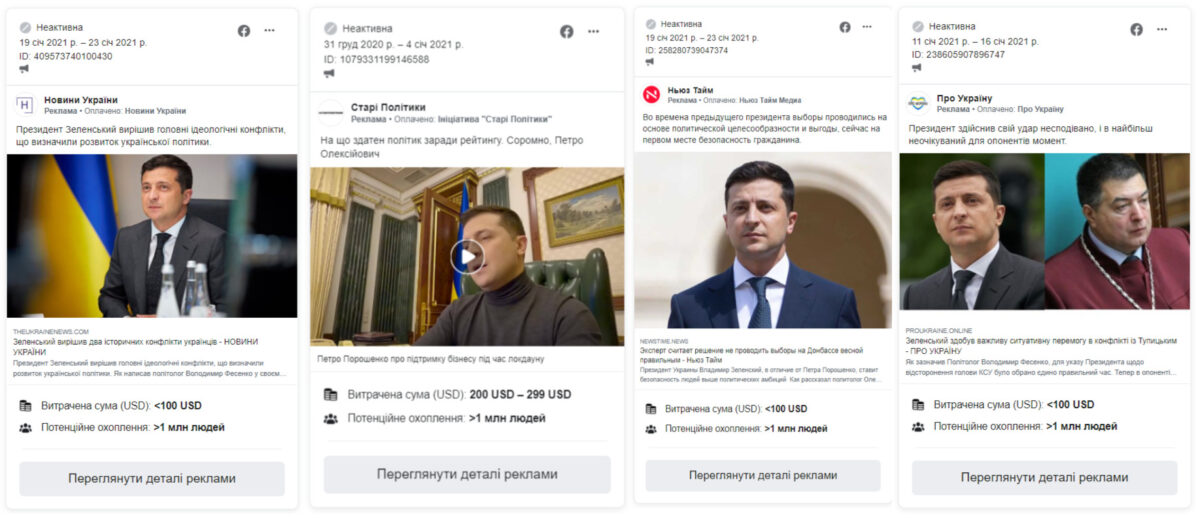The width and height of the screenshot is (1200, 518).
Task: Open three-dot menu on Новини України ad card
Action: point(269,31)
